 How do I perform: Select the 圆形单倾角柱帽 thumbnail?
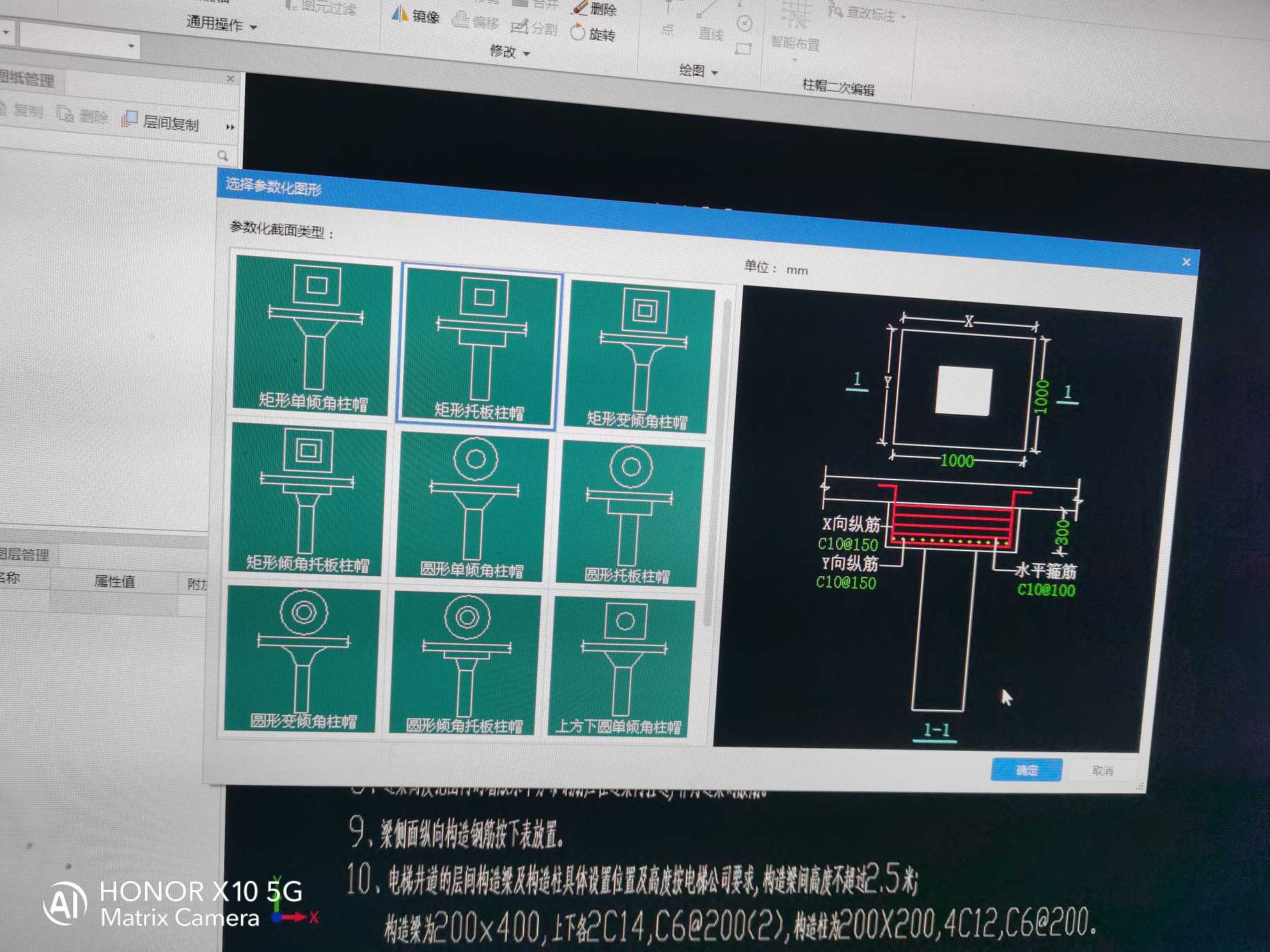tap(472, 506)
